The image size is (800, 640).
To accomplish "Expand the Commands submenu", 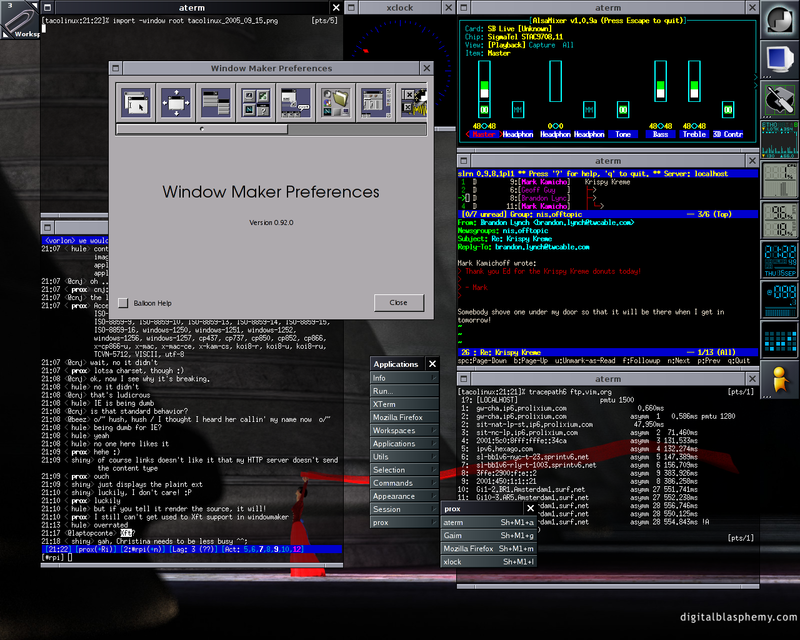I will coord(404,483).
